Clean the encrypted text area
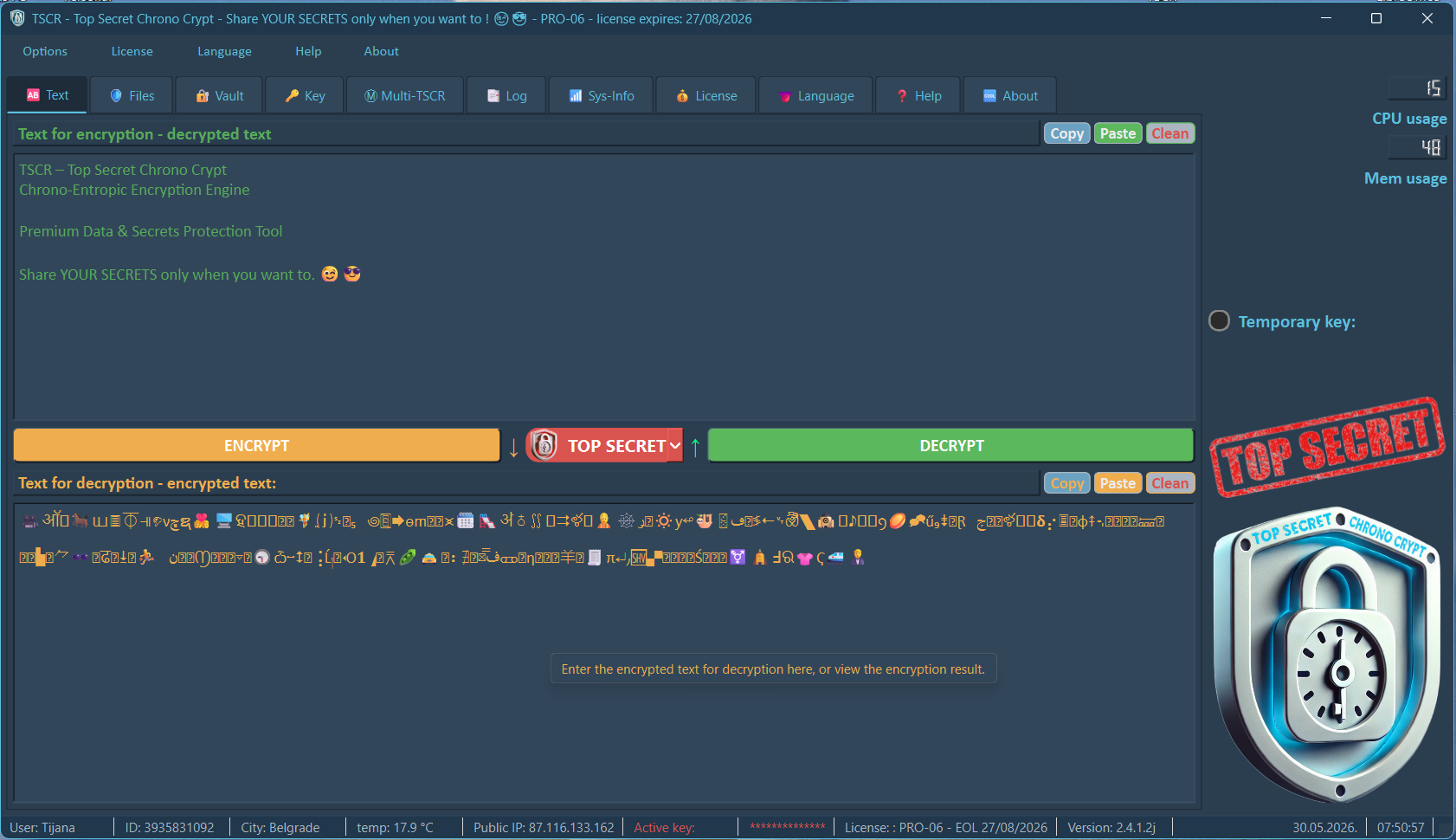Viewport: 1456px width, 840px height. pos(1170,483)
